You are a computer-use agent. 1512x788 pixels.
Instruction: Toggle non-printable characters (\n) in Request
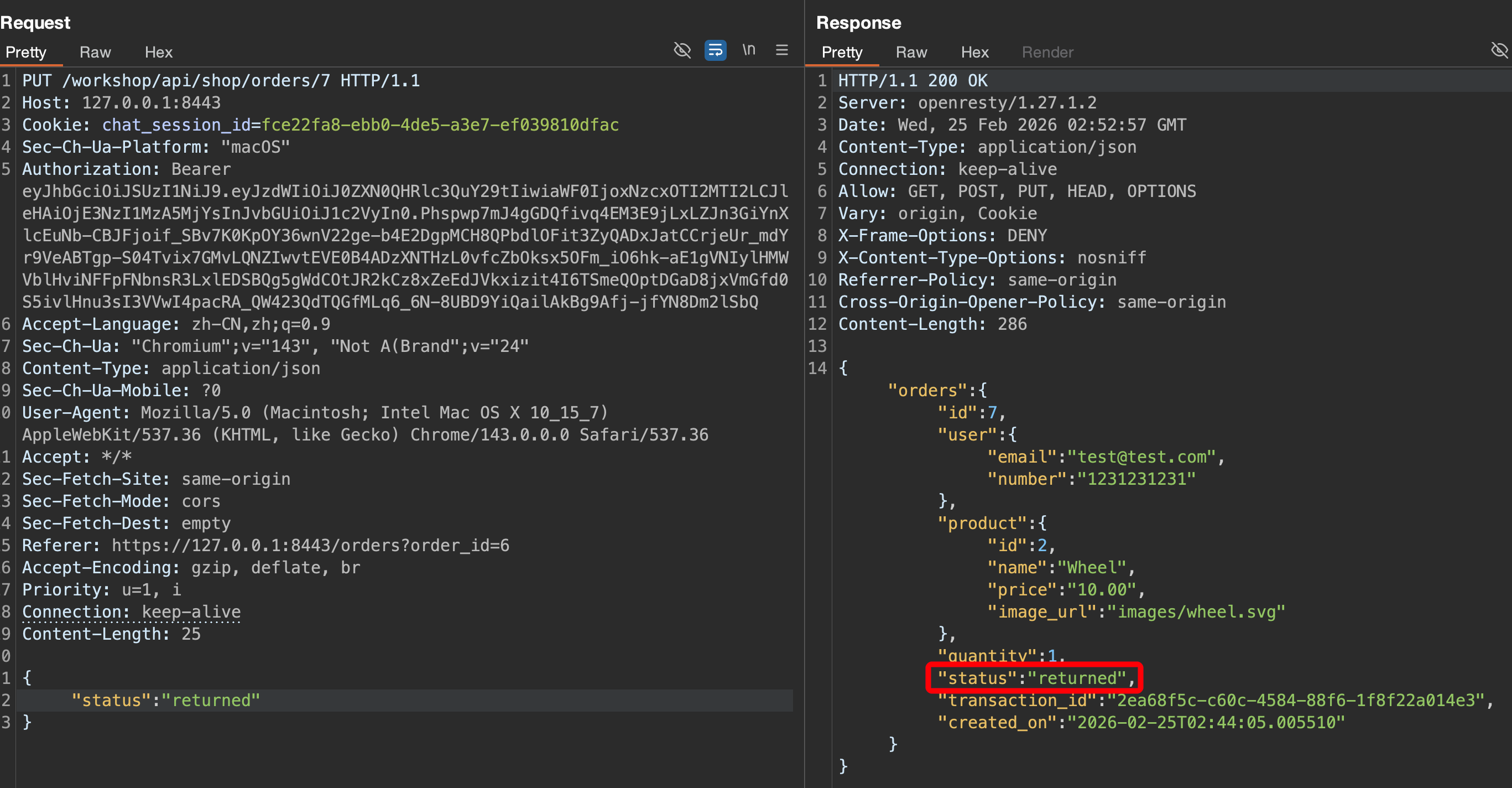pyautogui.click(x=748, y=50)
